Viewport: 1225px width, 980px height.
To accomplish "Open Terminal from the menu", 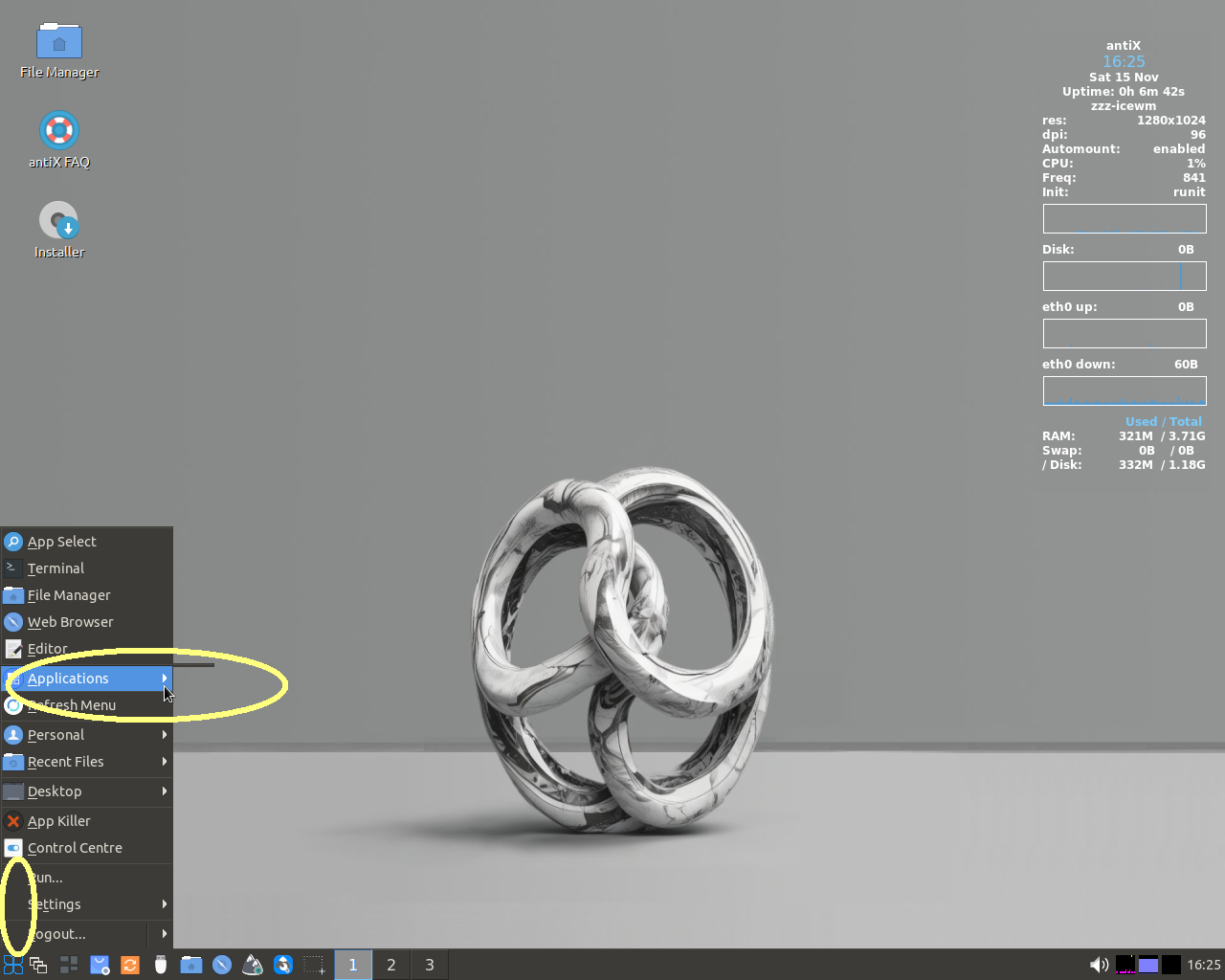I will click(87, 568).
